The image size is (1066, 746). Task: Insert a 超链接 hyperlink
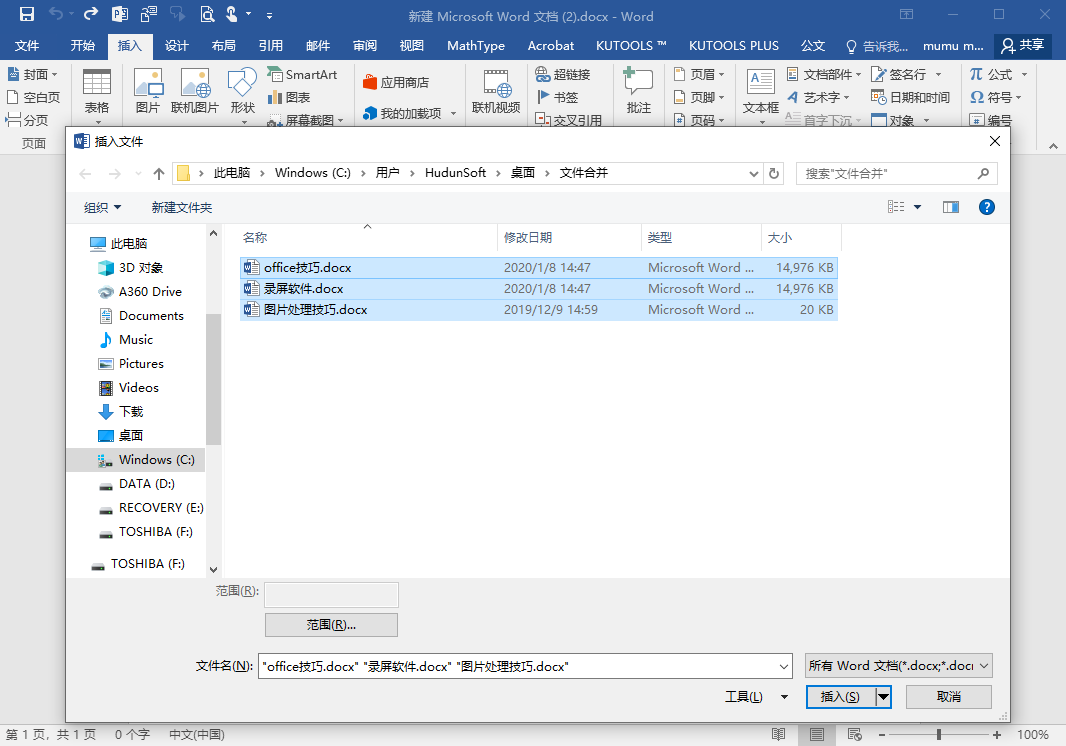click(x=563, y=74)
